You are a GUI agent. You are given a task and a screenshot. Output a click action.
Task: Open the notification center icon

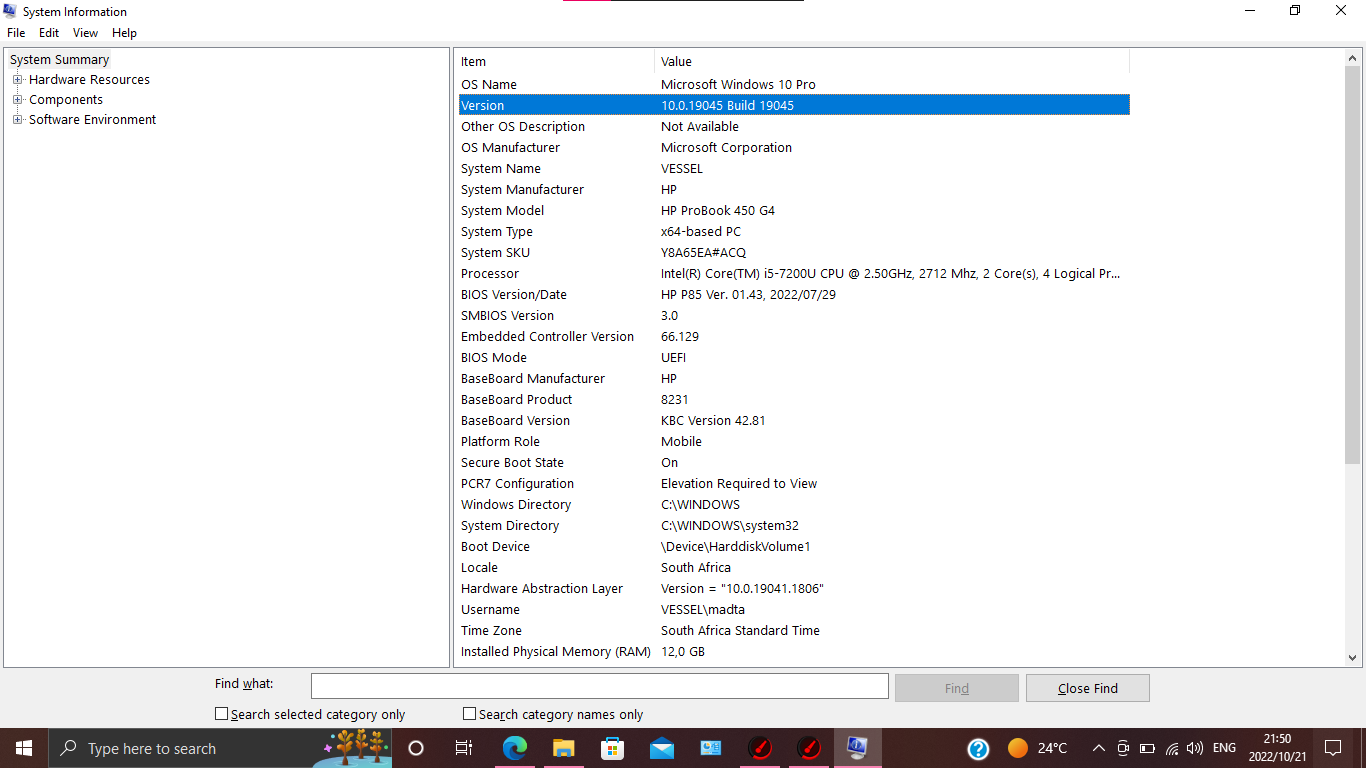(1333, 748)
